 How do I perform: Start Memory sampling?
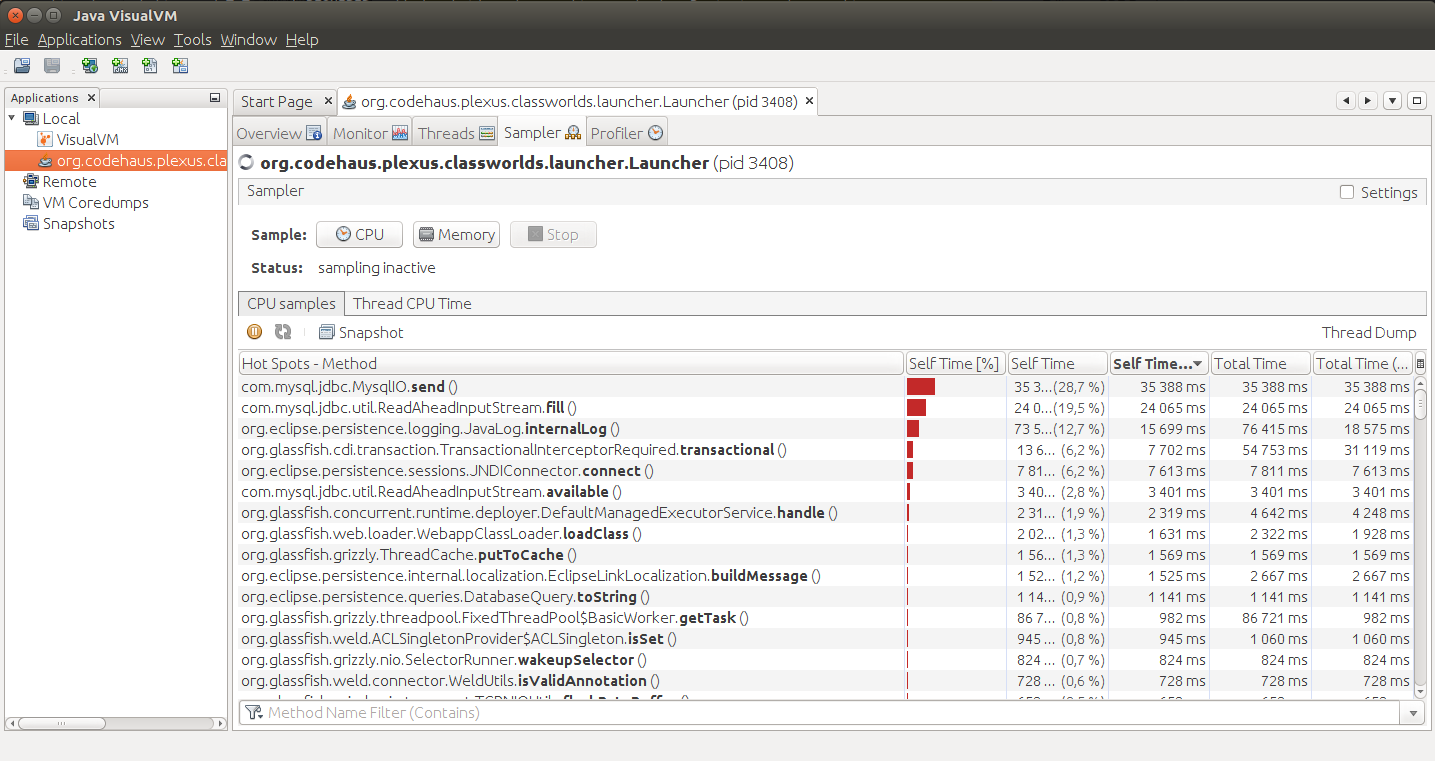point(456,235)
